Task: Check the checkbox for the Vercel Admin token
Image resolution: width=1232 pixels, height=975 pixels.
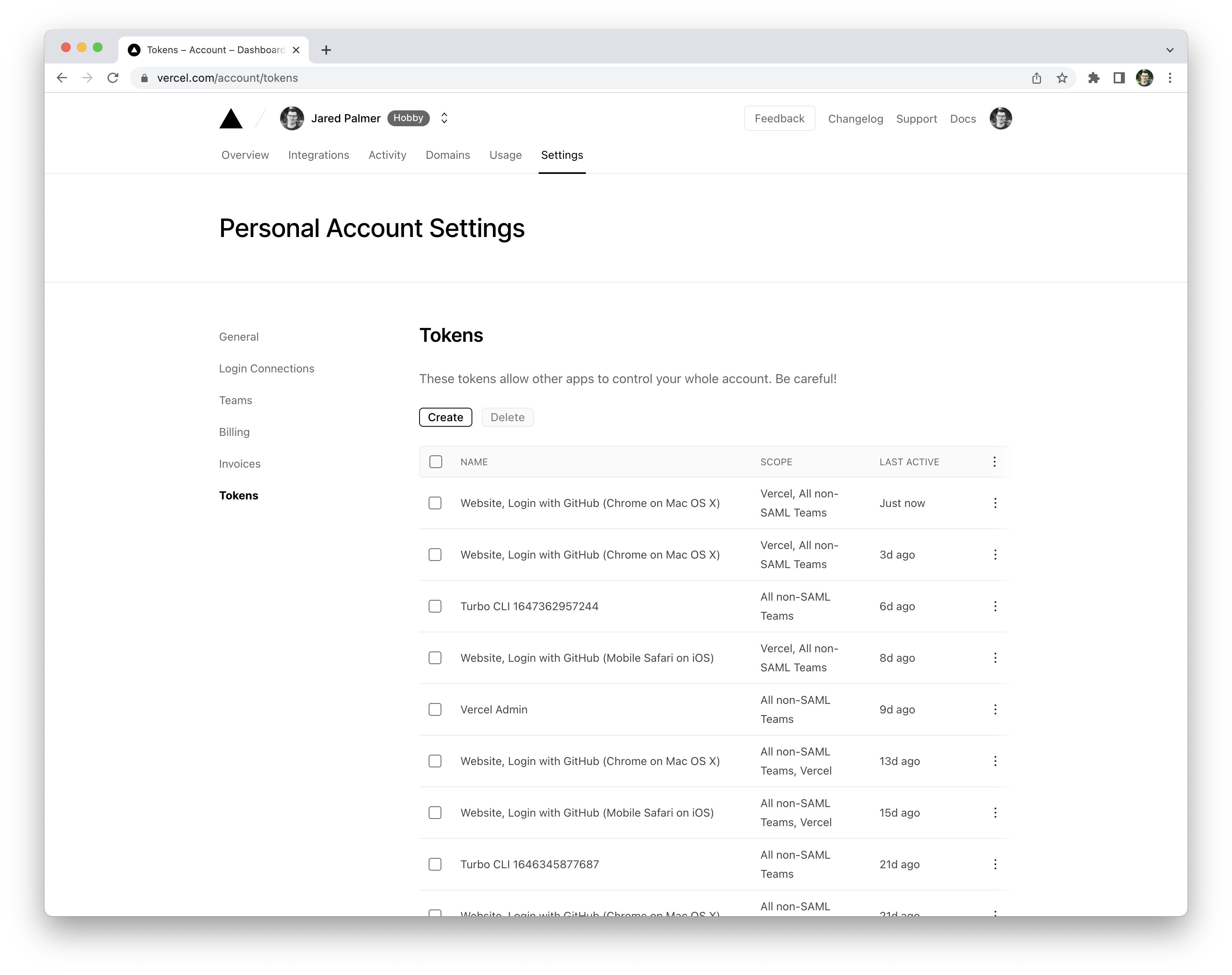Action: pyautogui.click(x=435, y=709)
